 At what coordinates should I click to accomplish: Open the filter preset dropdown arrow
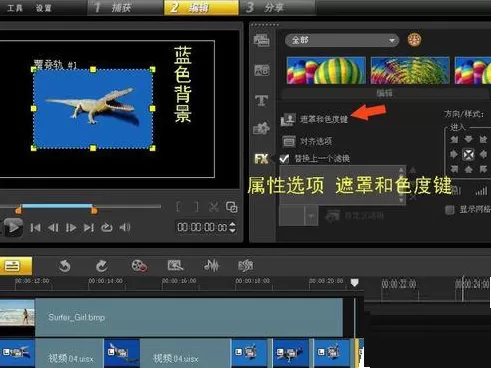(x=311, y=216)
